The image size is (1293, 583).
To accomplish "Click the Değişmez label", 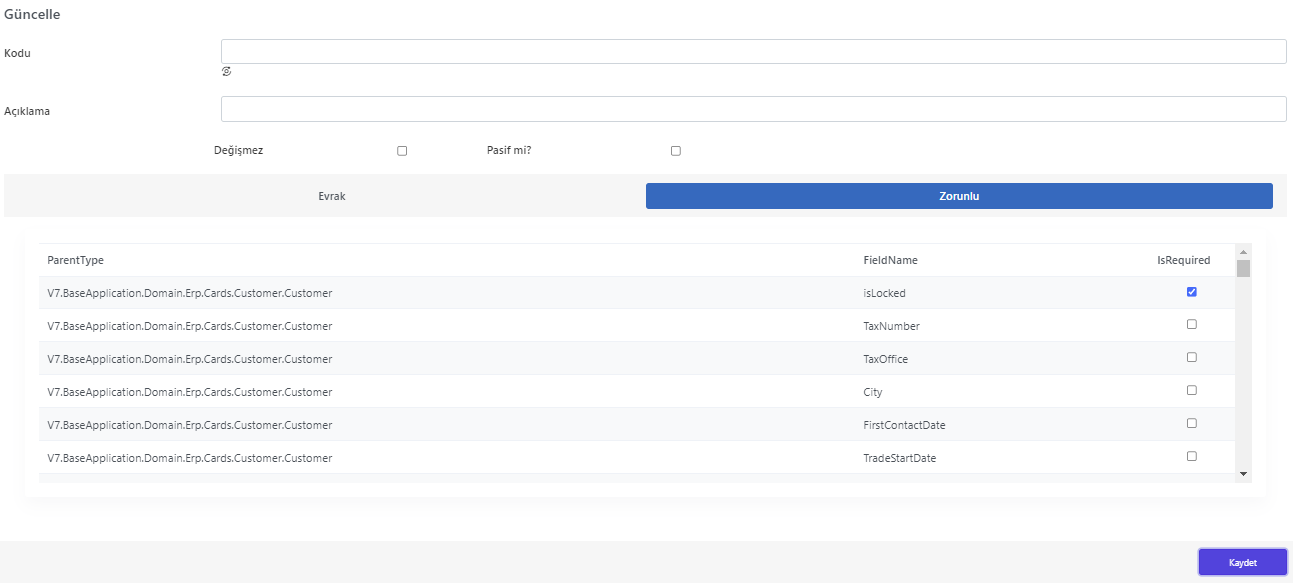I will [239, 150].
